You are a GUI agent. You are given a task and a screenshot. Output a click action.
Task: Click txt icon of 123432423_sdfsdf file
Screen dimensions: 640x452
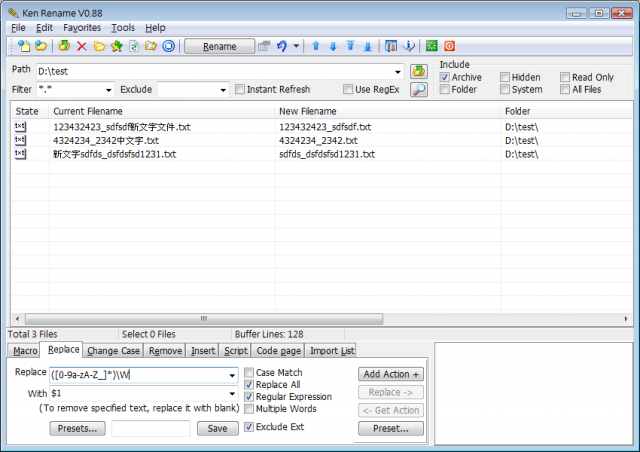pos(20,127)
